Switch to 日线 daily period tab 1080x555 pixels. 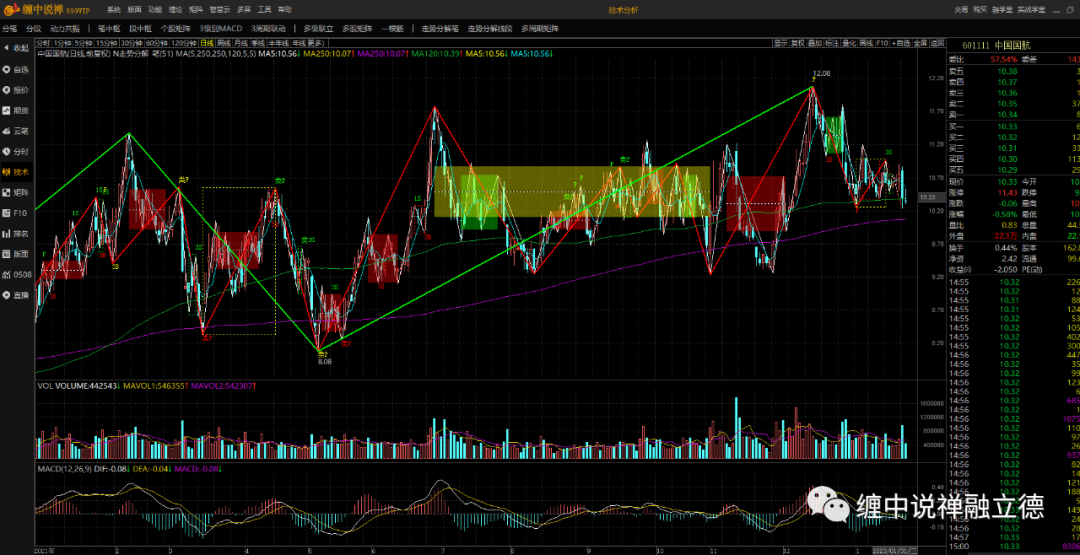[x=207, y=43]
